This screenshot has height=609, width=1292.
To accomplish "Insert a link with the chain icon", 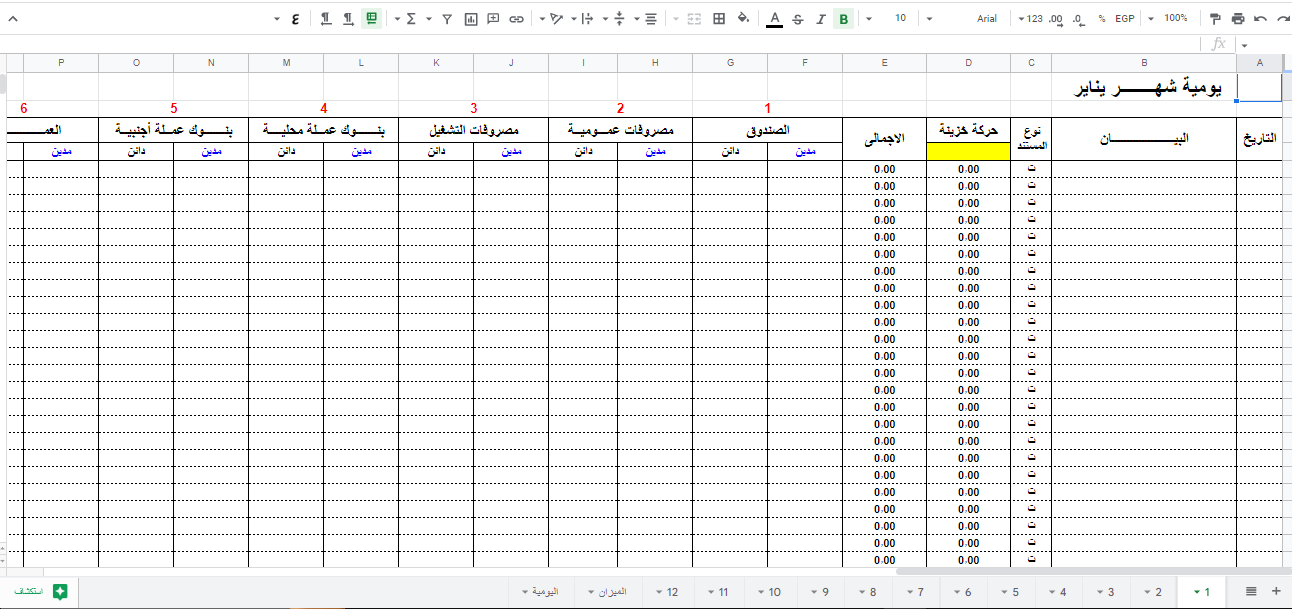I will (x=516, y=18).
